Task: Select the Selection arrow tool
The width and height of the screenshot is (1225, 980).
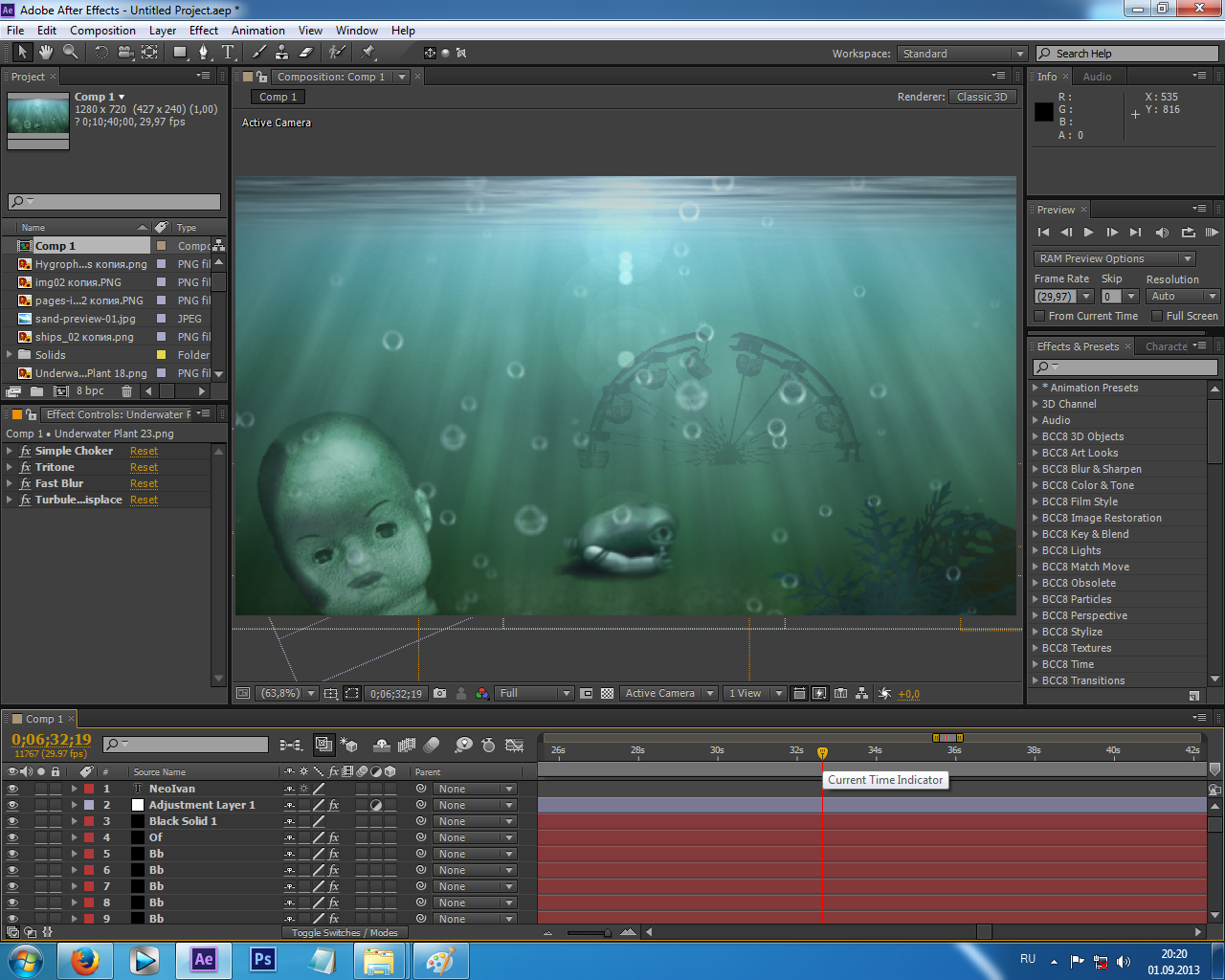Action: pyautogui.click(x=23, y=52)
